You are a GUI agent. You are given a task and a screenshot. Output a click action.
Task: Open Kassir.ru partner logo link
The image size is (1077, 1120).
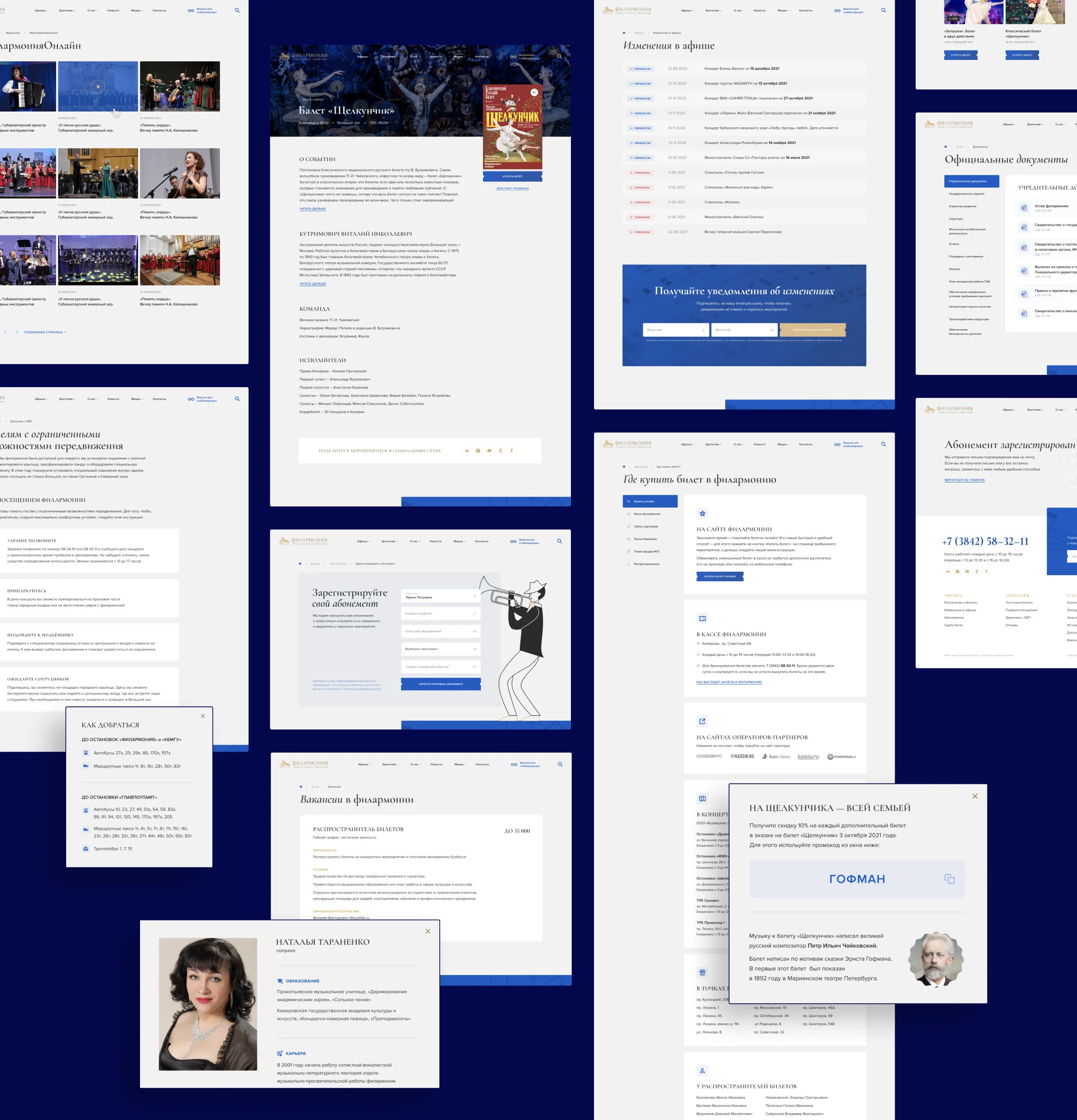[742, 756]
